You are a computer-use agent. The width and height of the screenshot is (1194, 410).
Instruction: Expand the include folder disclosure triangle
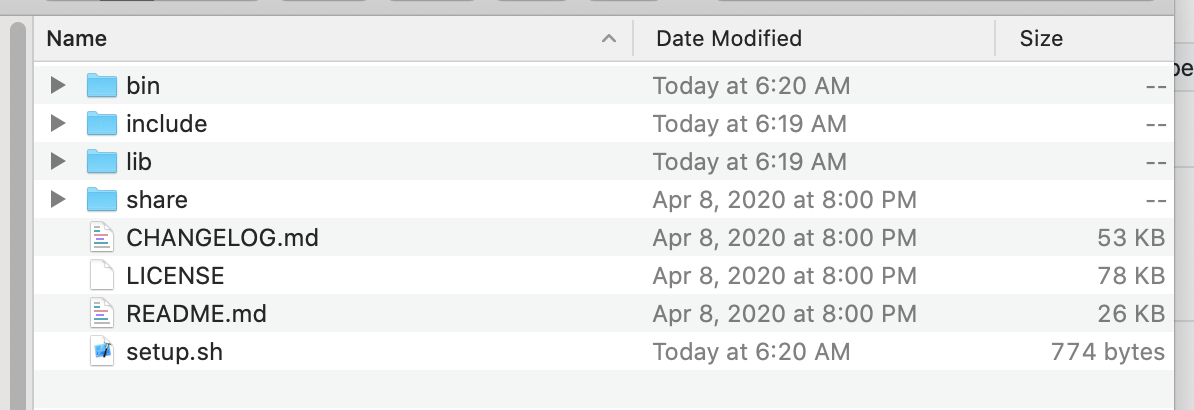[x=58, y=124]
